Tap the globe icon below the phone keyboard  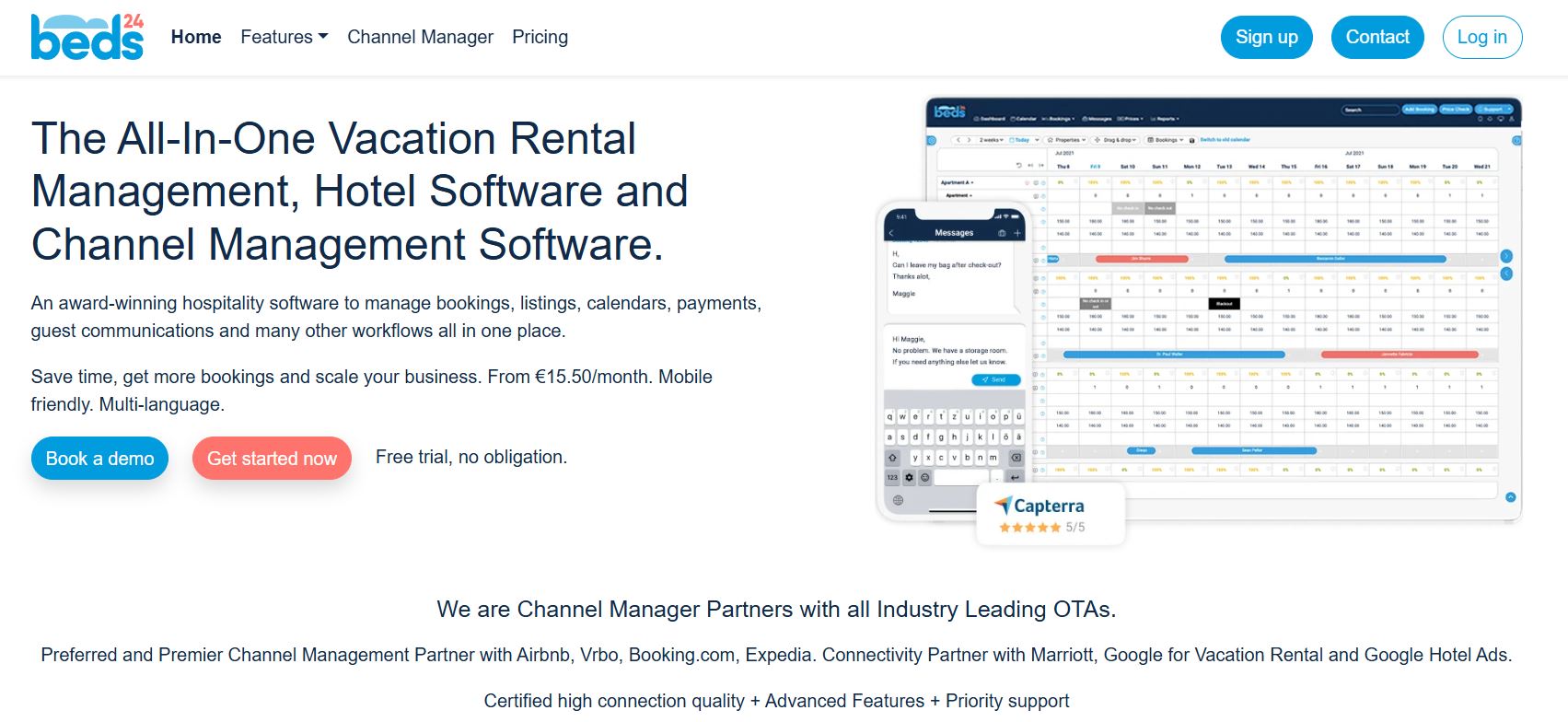pos(898,500)
